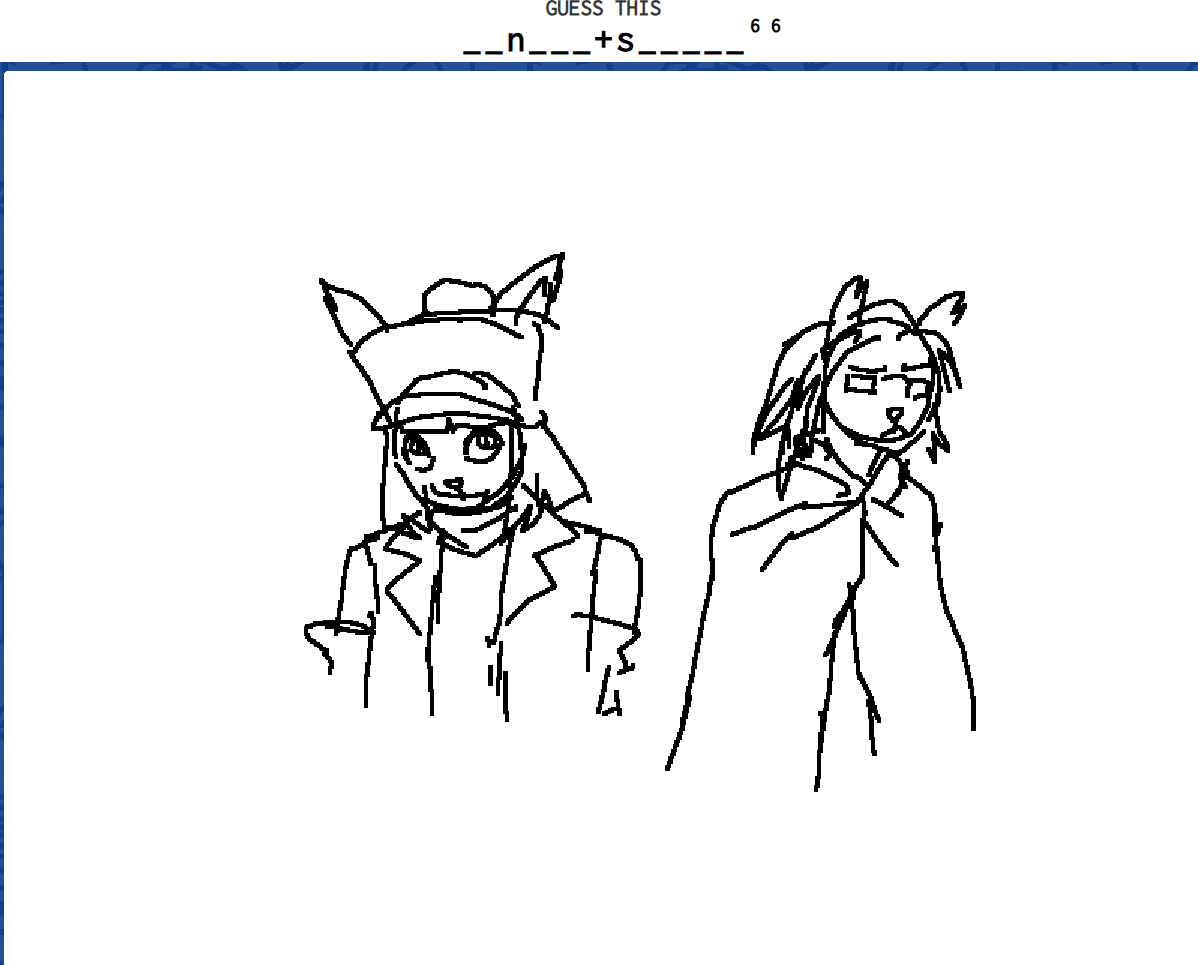This screenshot has height=965, width=1198.
Task: Click the revealed letter "s" in the word hint
Action: pyautogui.click(x=625, y=43)
